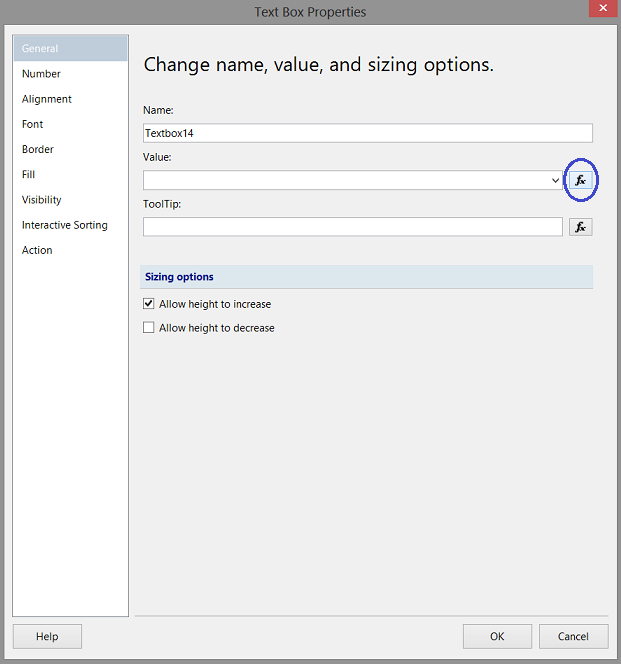Viewport: 621px width, 664px height.
Task: Switch to the Action page
Action: [37, 250]
